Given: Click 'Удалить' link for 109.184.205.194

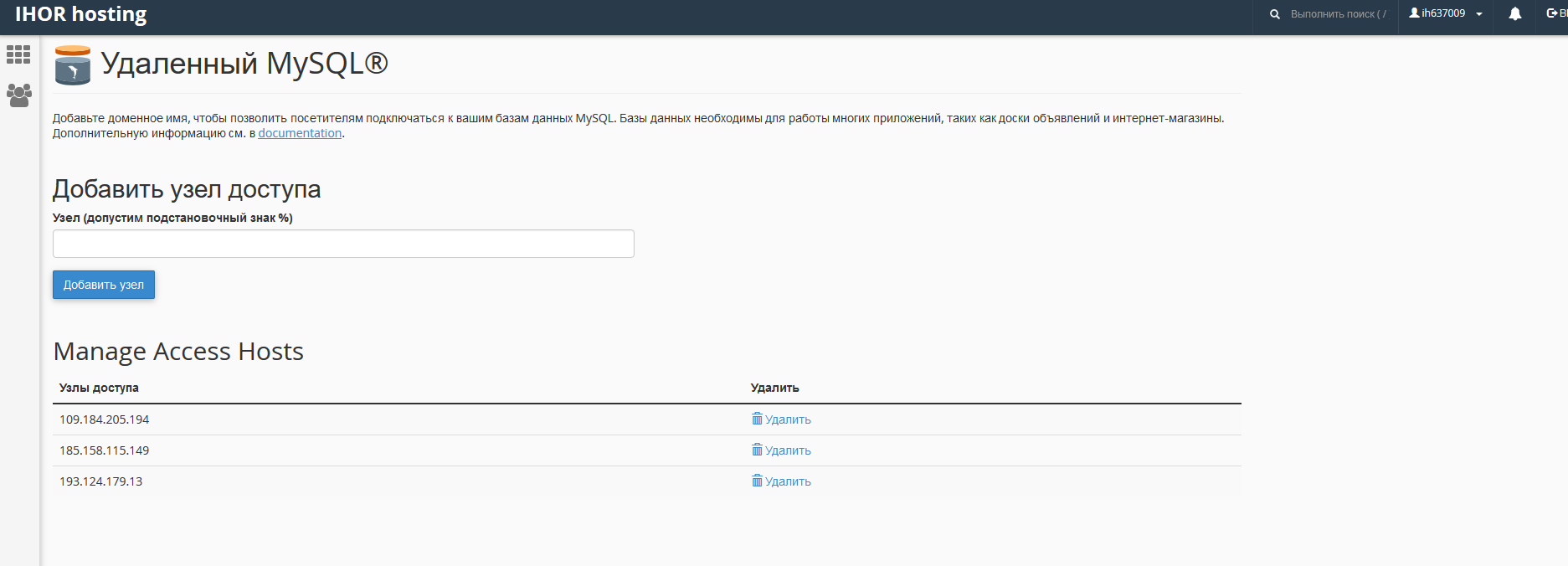Looking at the screenshot, I should [788, 419].
